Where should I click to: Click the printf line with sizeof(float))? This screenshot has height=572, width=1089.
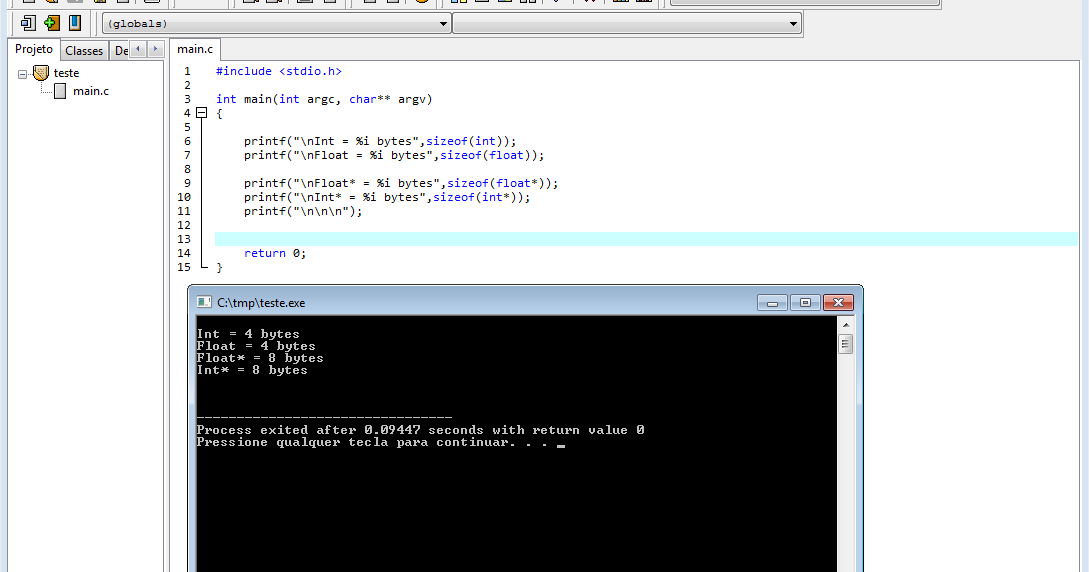[394, 155]
